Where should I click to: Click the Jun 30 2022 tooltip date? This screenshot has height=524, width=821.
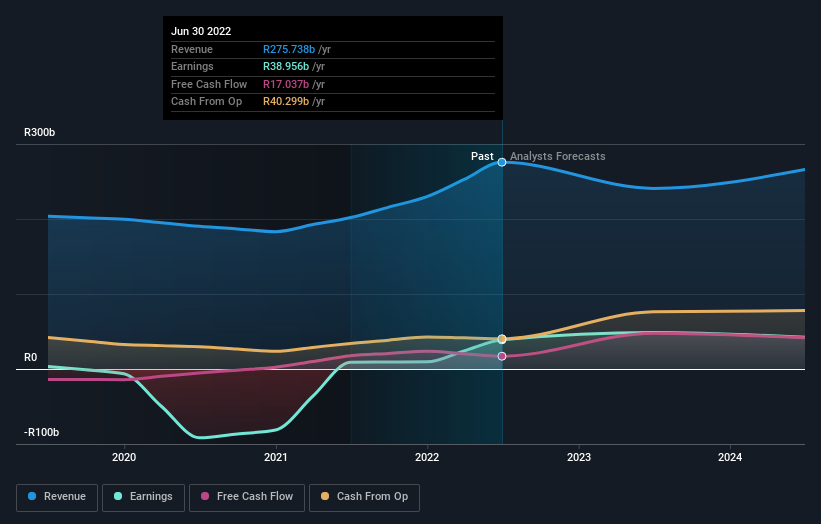click(x=201, y=31)
